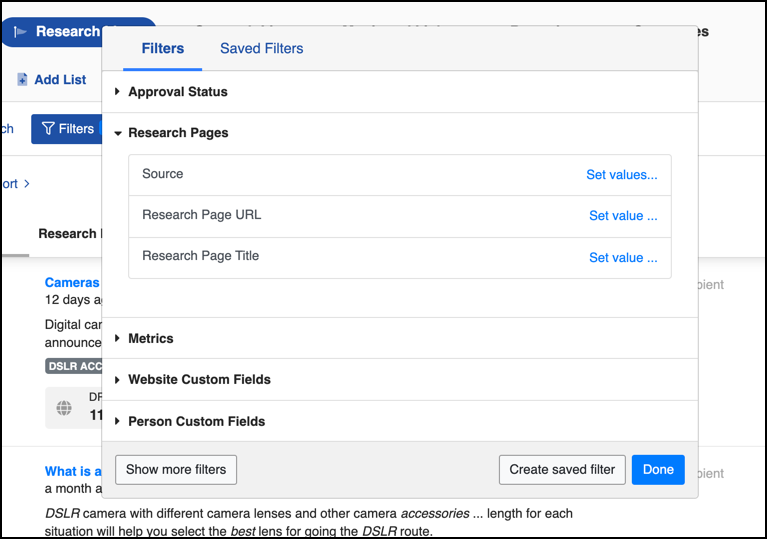Viewport: 767px width, 539px height.
Task: Click the Show more filters button
Action: pos(176,469)
